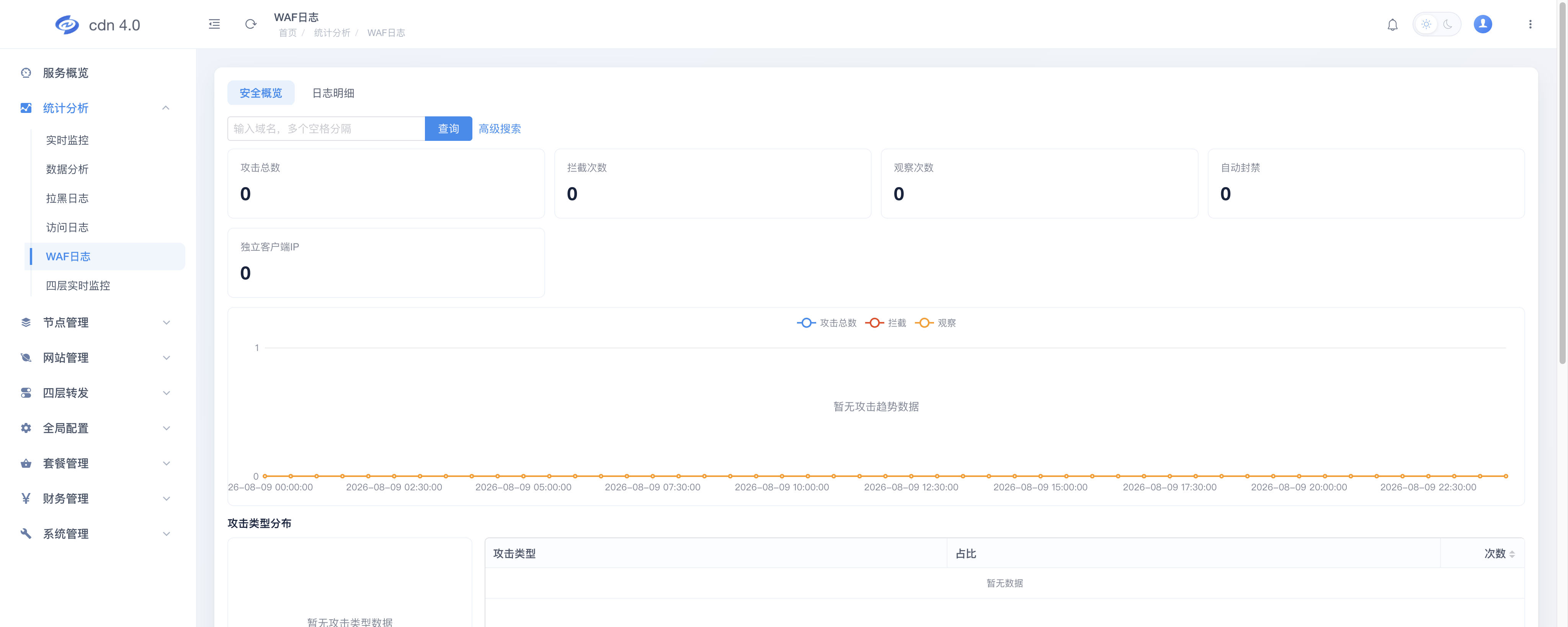Switch to light mode sun icon
This screenshot has width=1568, height=627.
point(1426,25)
